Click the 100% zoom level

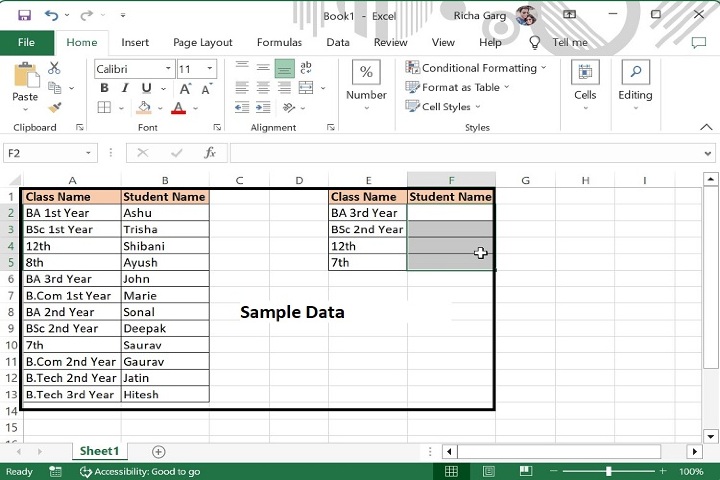click(x=691, y=472)
